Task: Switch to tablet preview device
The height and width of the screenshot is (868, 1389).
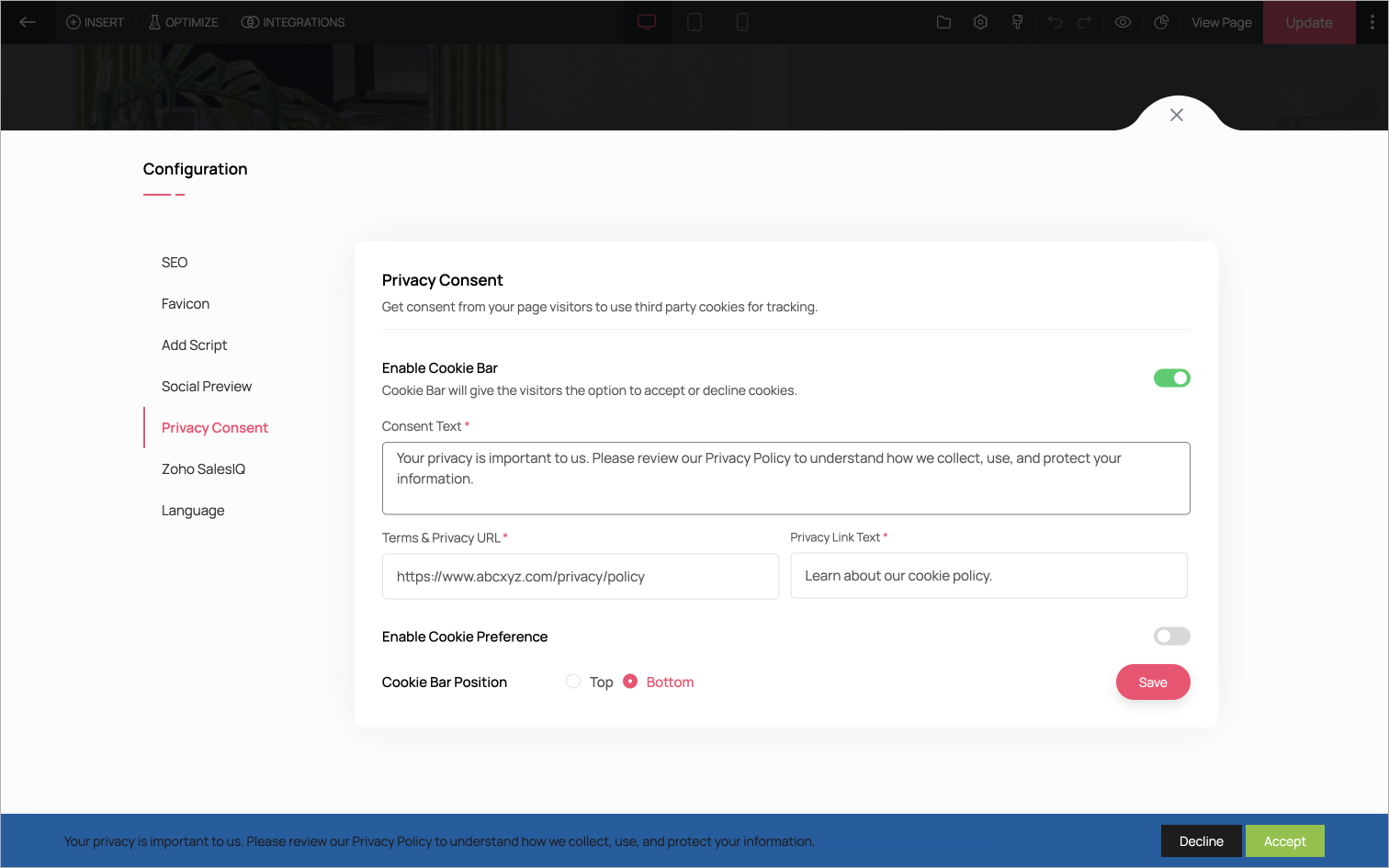Action: coord(694,22)
